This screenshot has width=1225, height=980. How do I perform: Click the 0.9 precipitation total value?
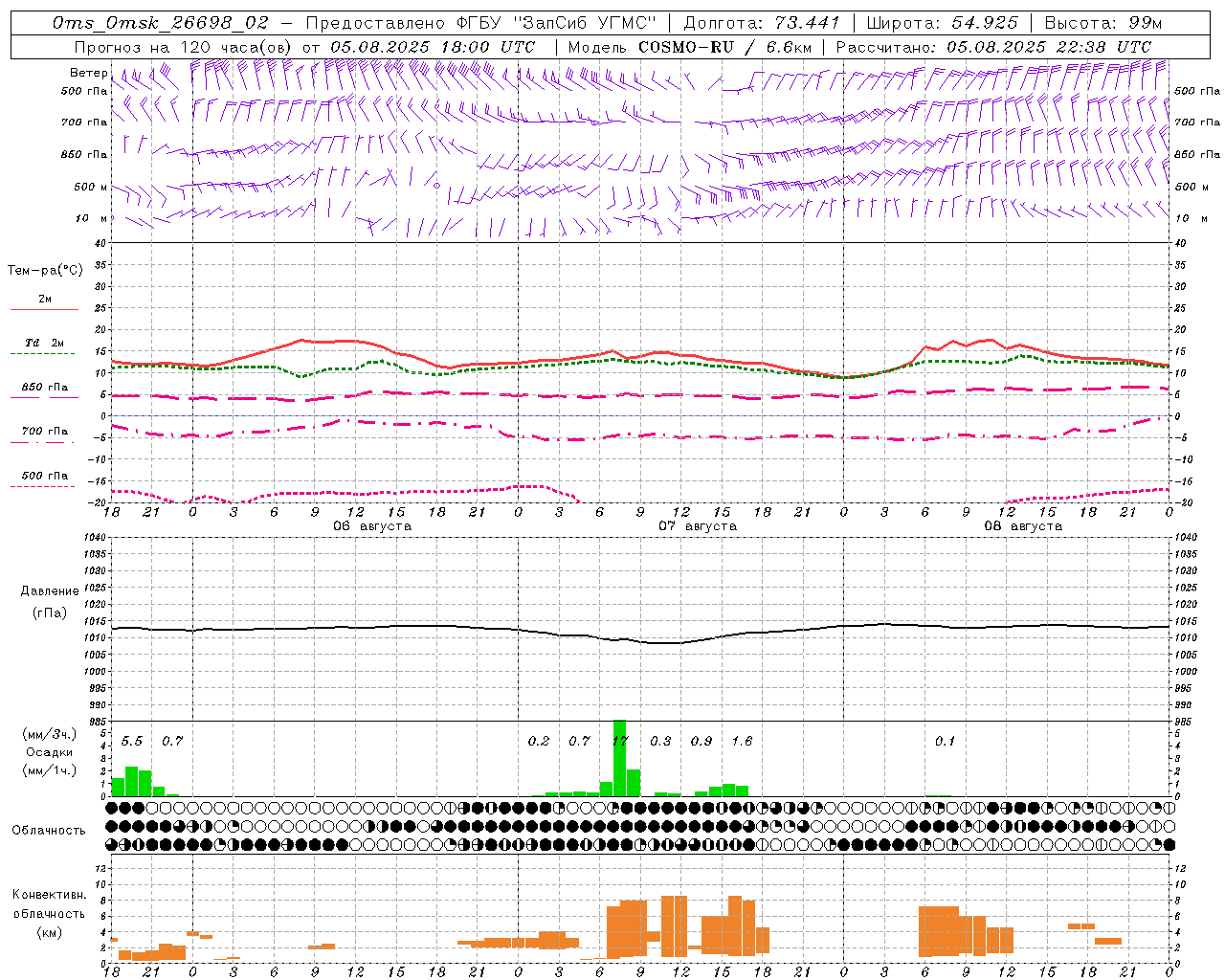(702, 741)
